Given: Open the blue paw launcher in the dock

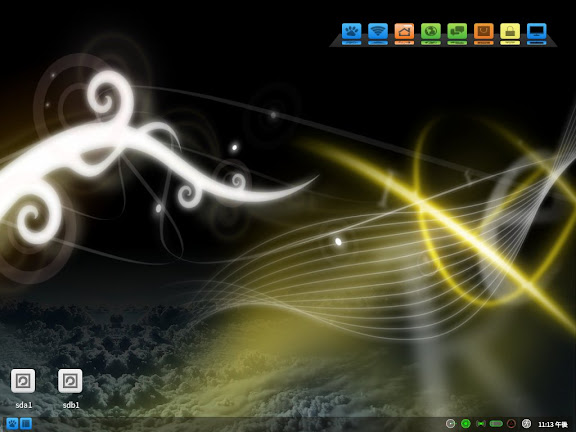Looking at the screenshot, I should pos(352,32).
